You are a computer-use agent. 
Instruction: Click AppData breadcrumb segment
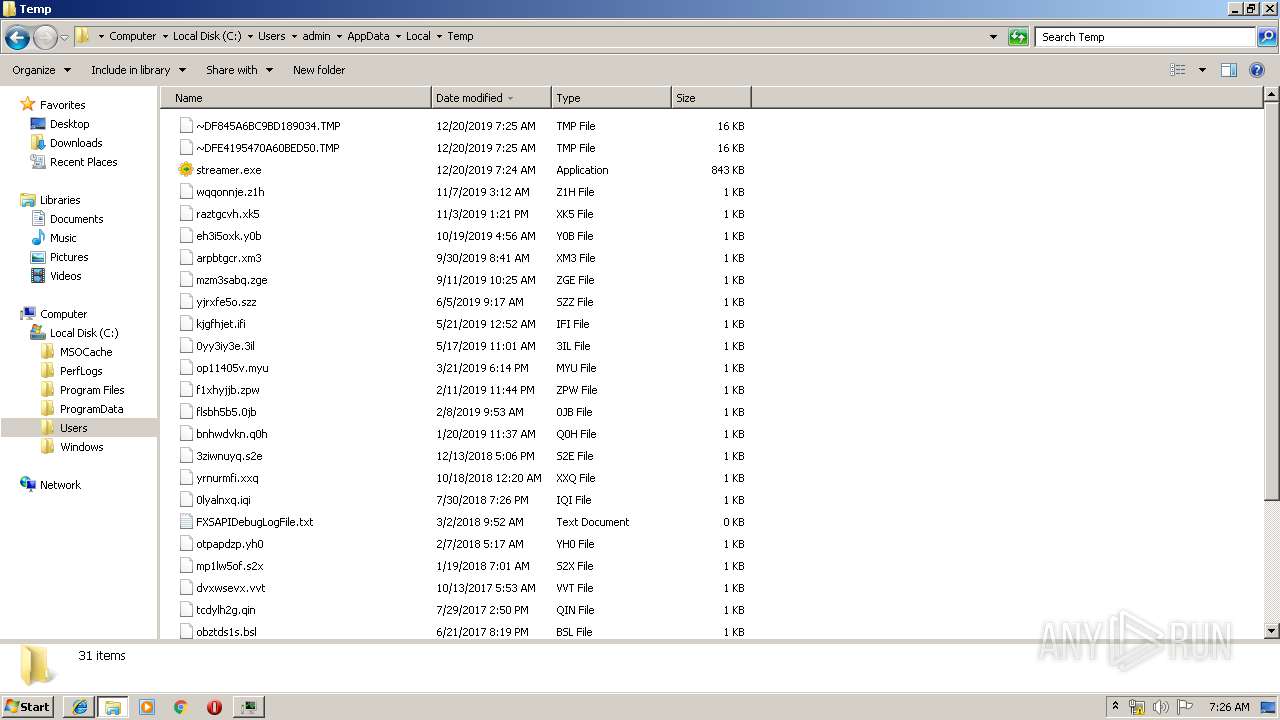point(368,36)
